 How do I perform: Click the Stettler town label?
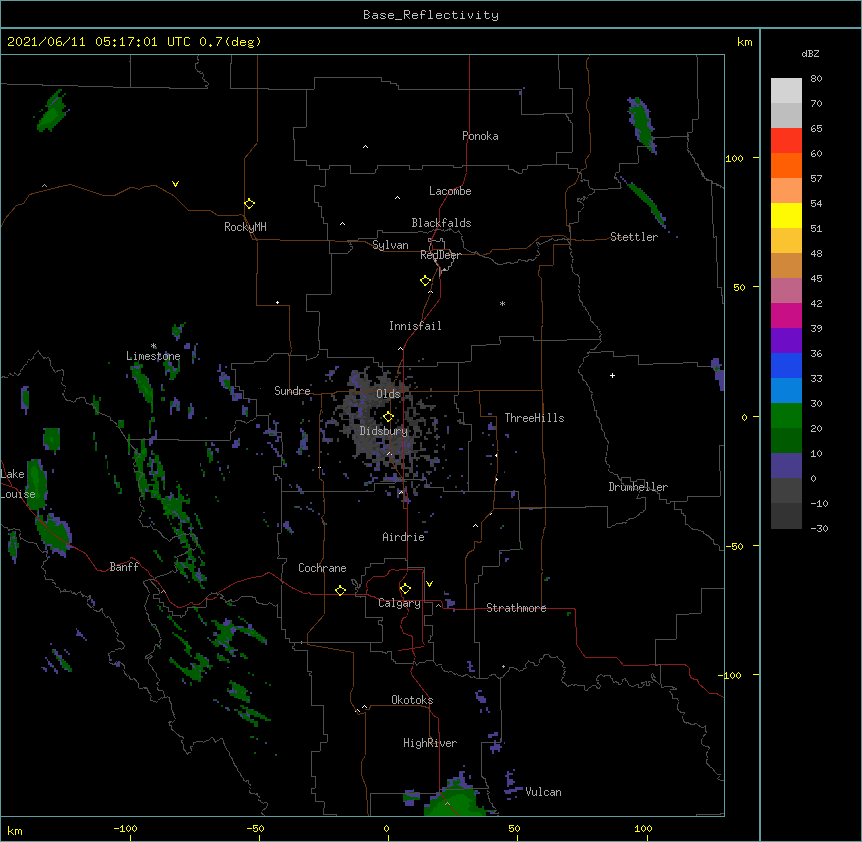tap(634, 237)
